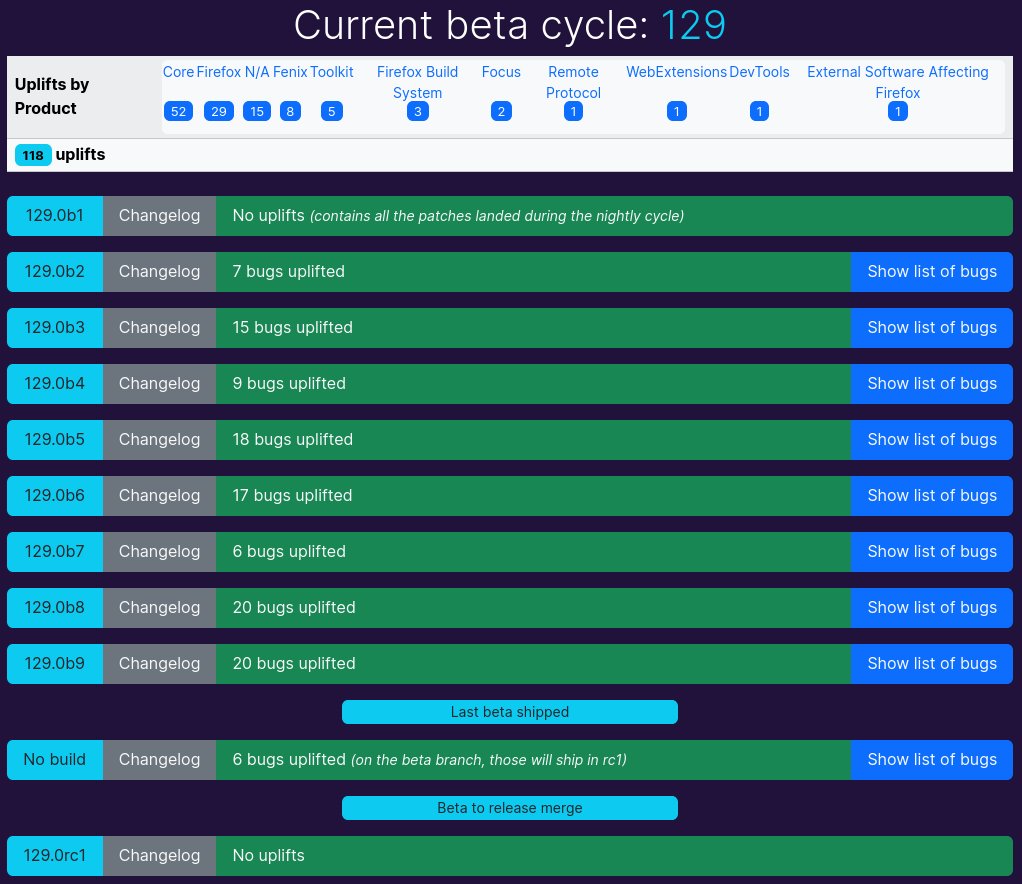Open the Remote Protocol uplifts link
This screenshot has width=1022, height=884.
573,82
